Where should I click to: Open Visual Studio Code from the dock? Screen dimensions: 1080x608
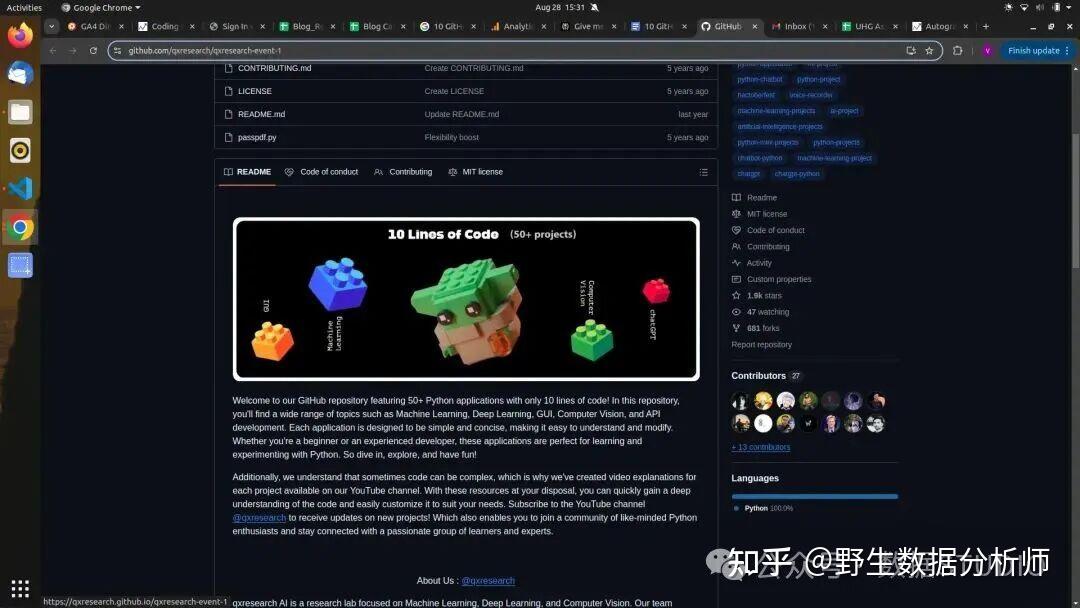coord(20,188)
